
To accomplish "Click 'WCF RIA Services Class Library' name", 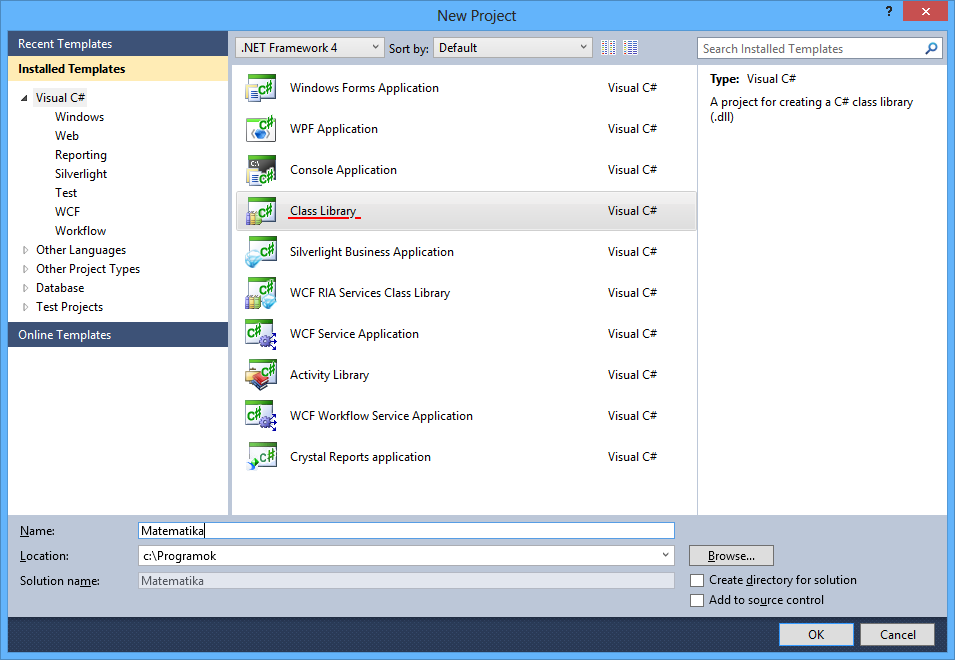I will [x=370, y=293].
